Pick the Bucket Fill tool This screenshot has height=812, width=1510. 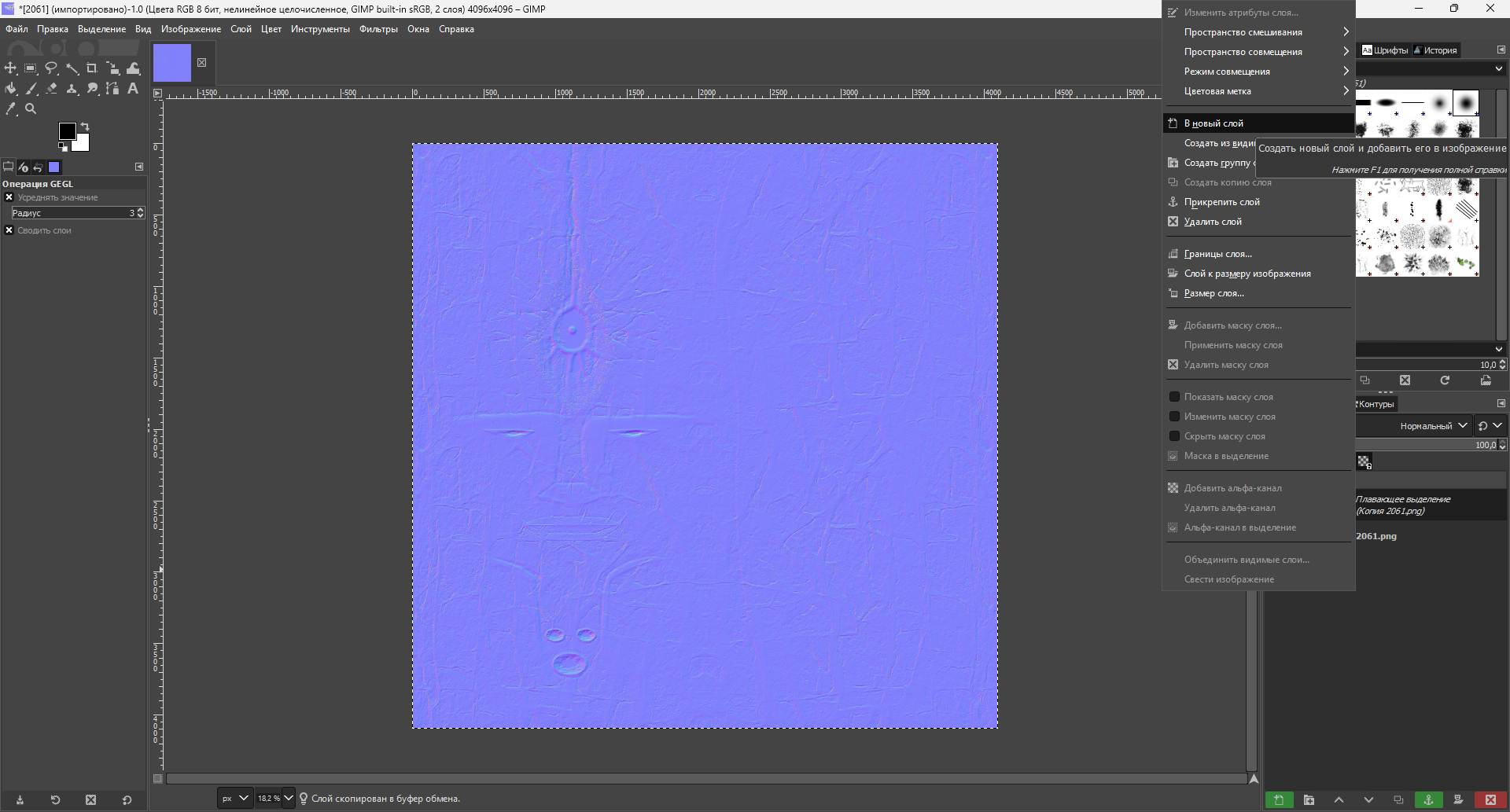10,89
